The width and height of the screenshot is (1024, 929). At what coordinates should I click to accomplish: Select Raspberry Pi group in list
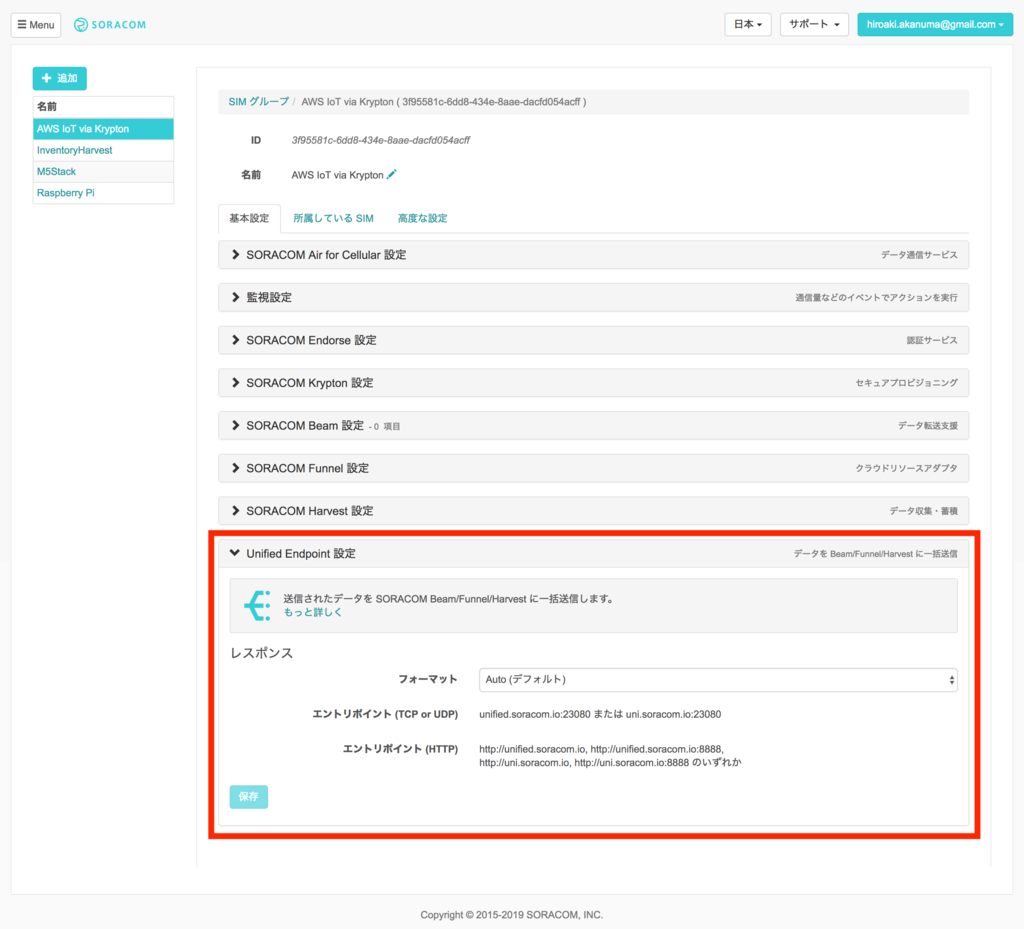103,193
